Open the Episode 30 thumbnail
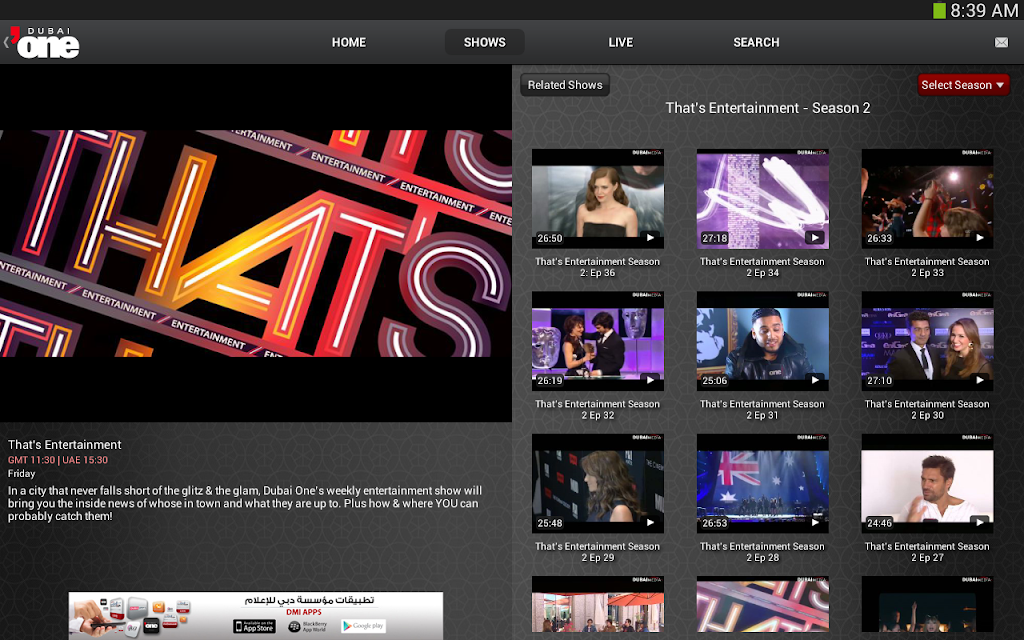Viewport: 1024px width, 640px height. [927, 341]
